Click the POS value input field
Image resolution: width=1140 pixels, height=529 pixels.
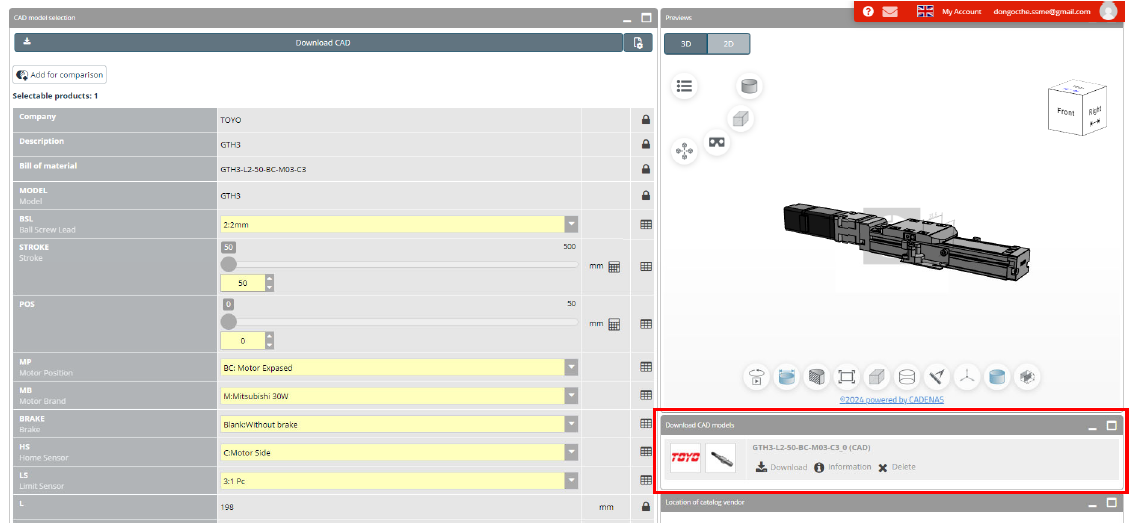click(x=241, y=341)
